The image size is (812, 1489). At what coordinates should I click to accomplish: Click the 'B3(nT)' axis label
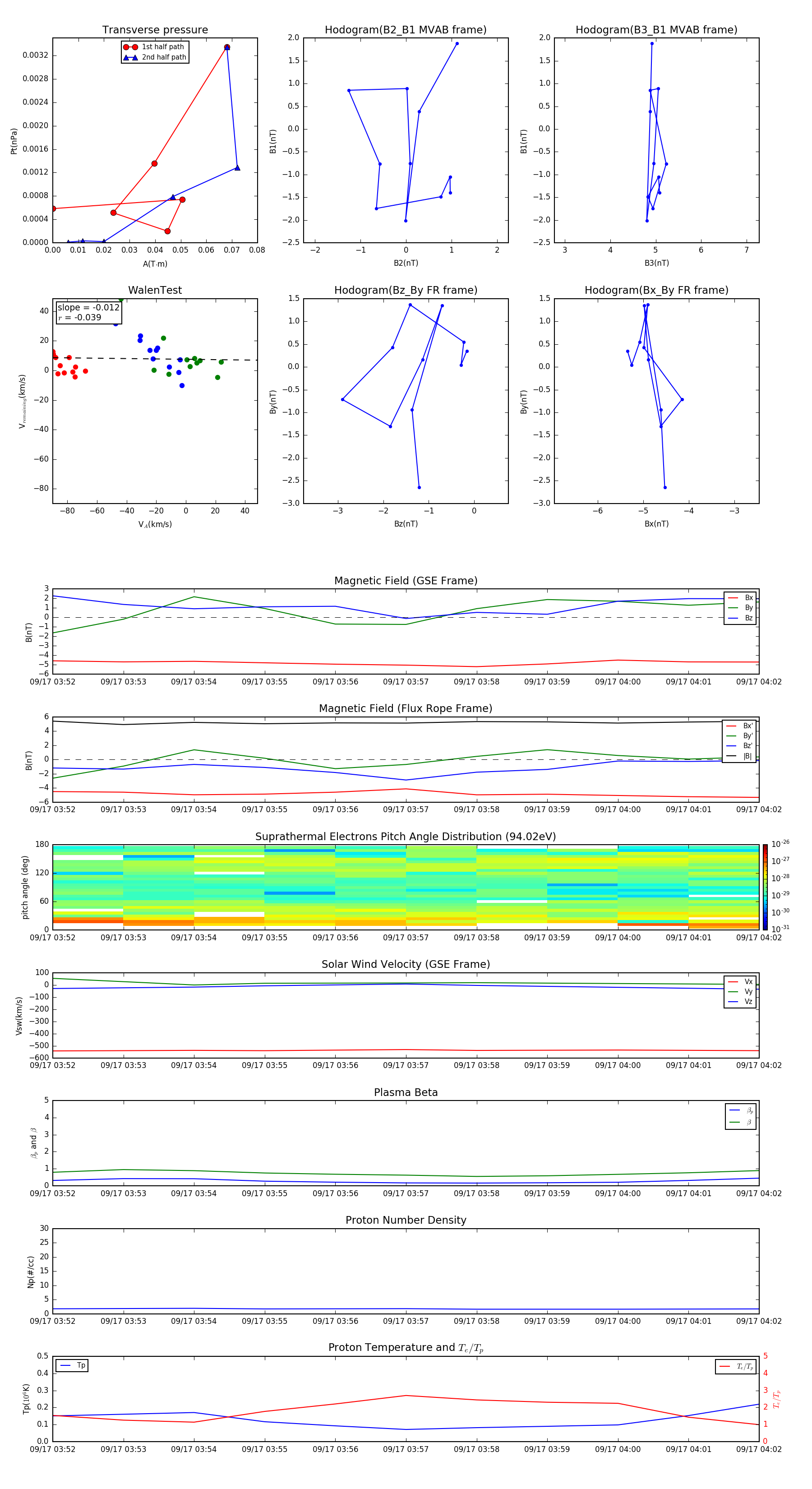pos(656,263)
